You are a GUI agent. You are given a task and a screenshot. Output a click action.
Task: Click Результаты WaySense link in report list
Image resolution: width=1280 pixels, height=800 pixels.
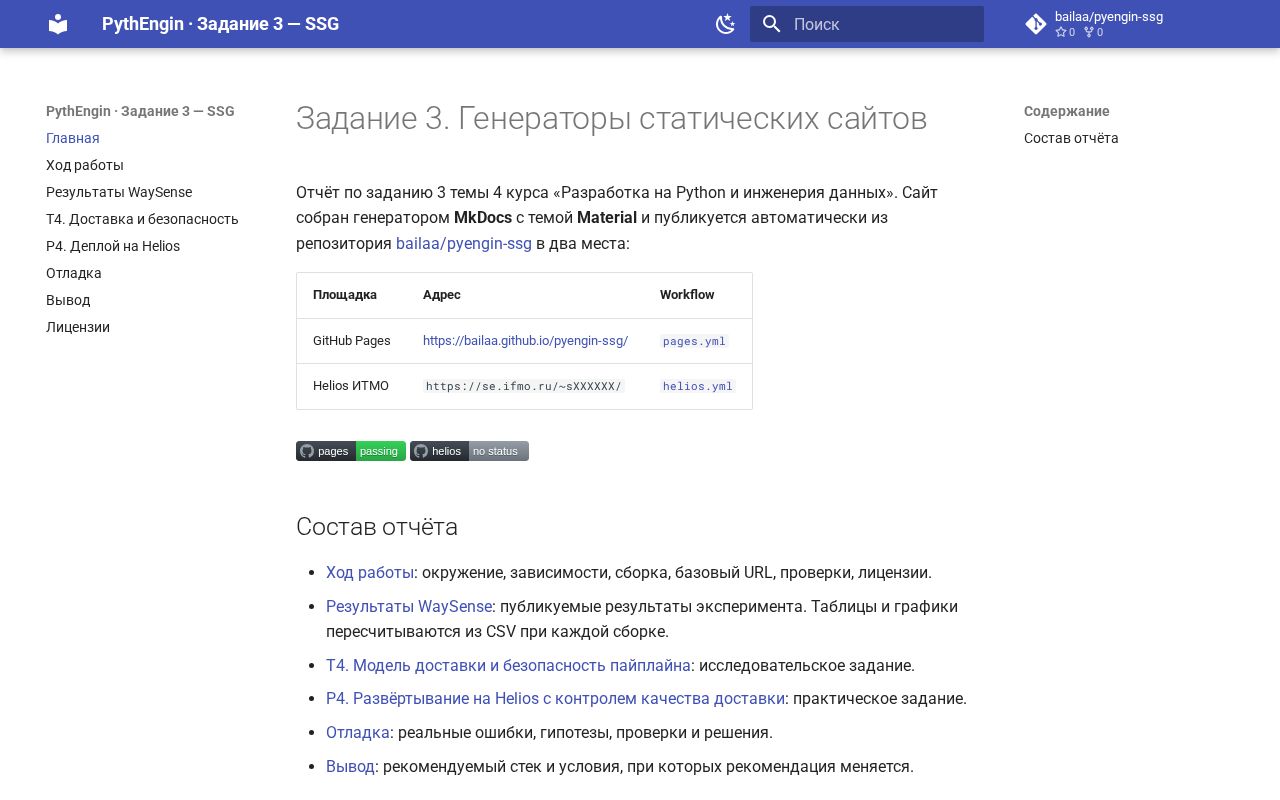tap(409, 607)
